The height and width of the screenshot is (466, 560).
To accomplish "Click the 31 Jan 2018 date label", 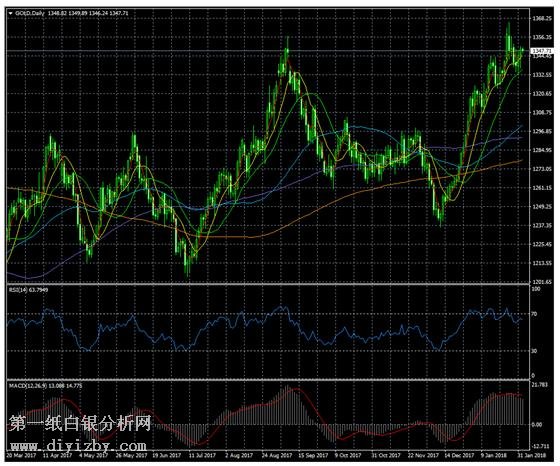I will [x=532, y=456].
